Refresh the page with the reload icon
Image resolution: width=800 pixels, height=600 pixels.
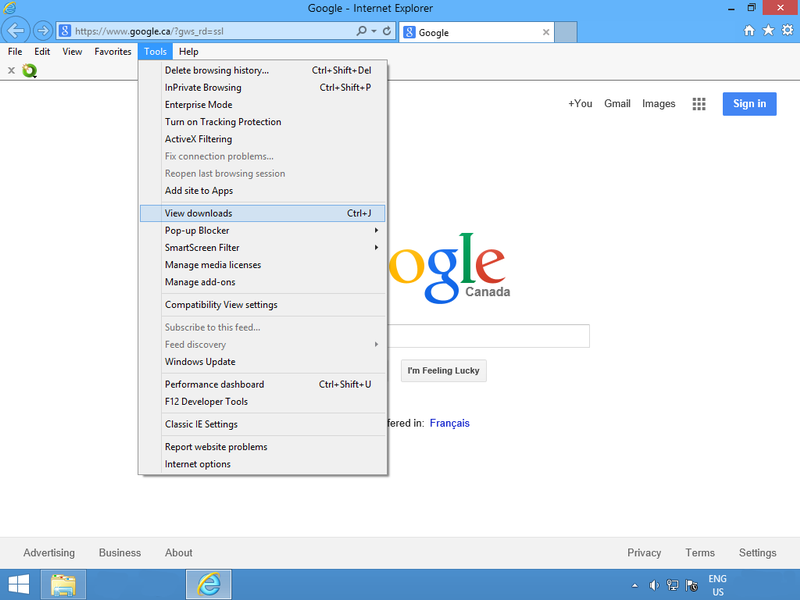(387, 31)
